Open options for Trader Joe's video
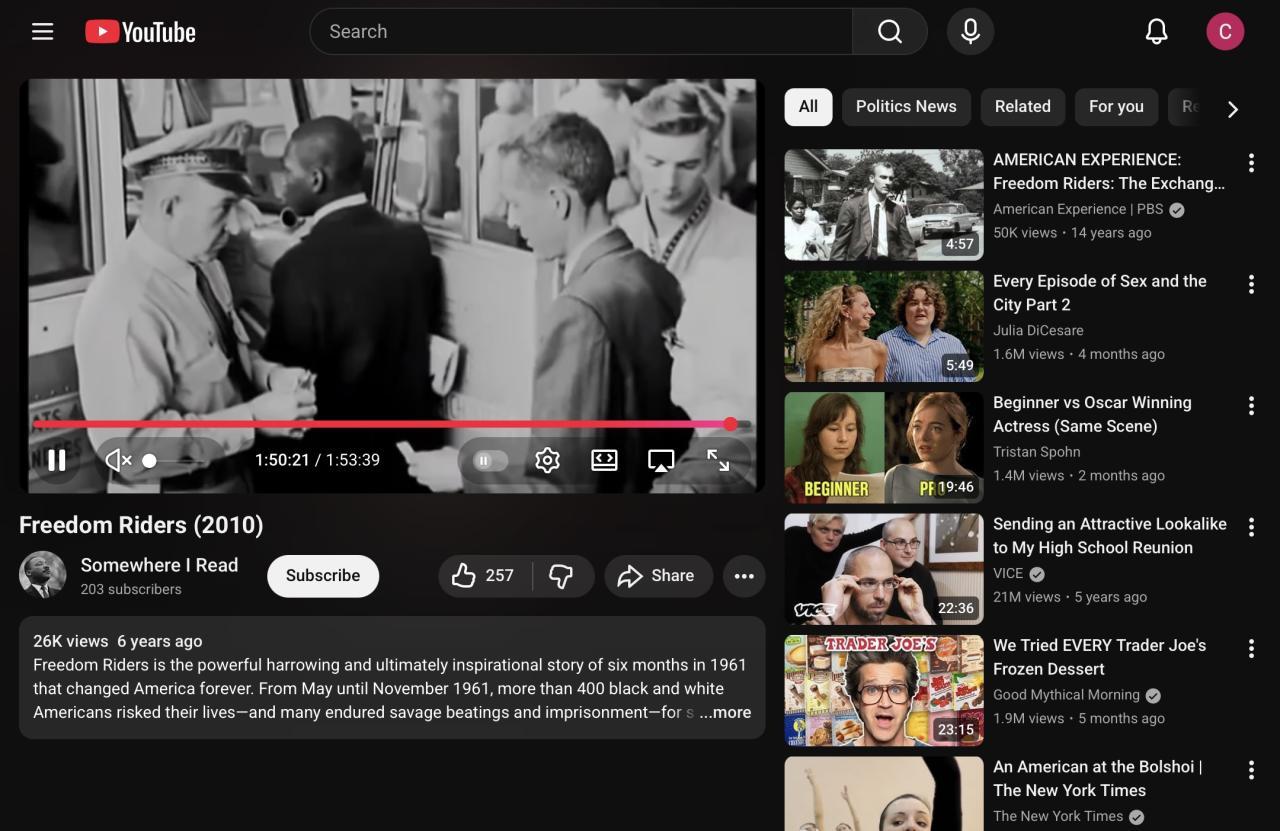The image size is (1280, 831). click(1251, 649)
